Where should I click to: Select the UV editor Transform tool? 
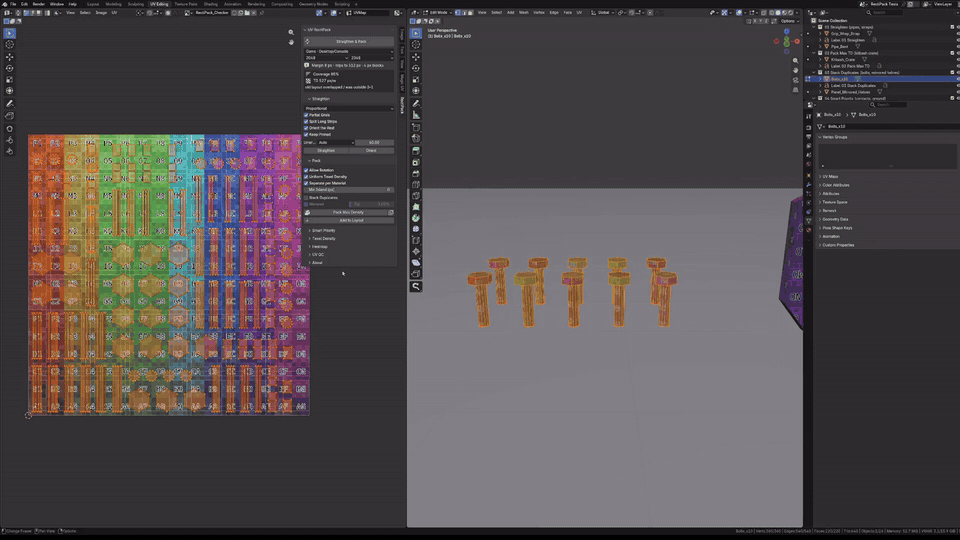click(x=9, y=91)
